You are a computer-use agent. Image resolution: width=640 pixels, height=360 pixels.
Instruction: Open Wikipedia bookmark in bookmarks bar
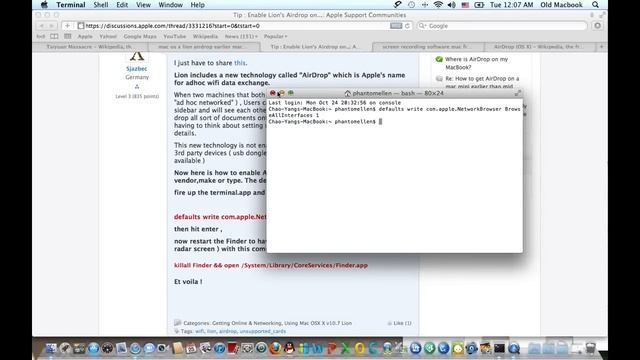pos(205,36)
